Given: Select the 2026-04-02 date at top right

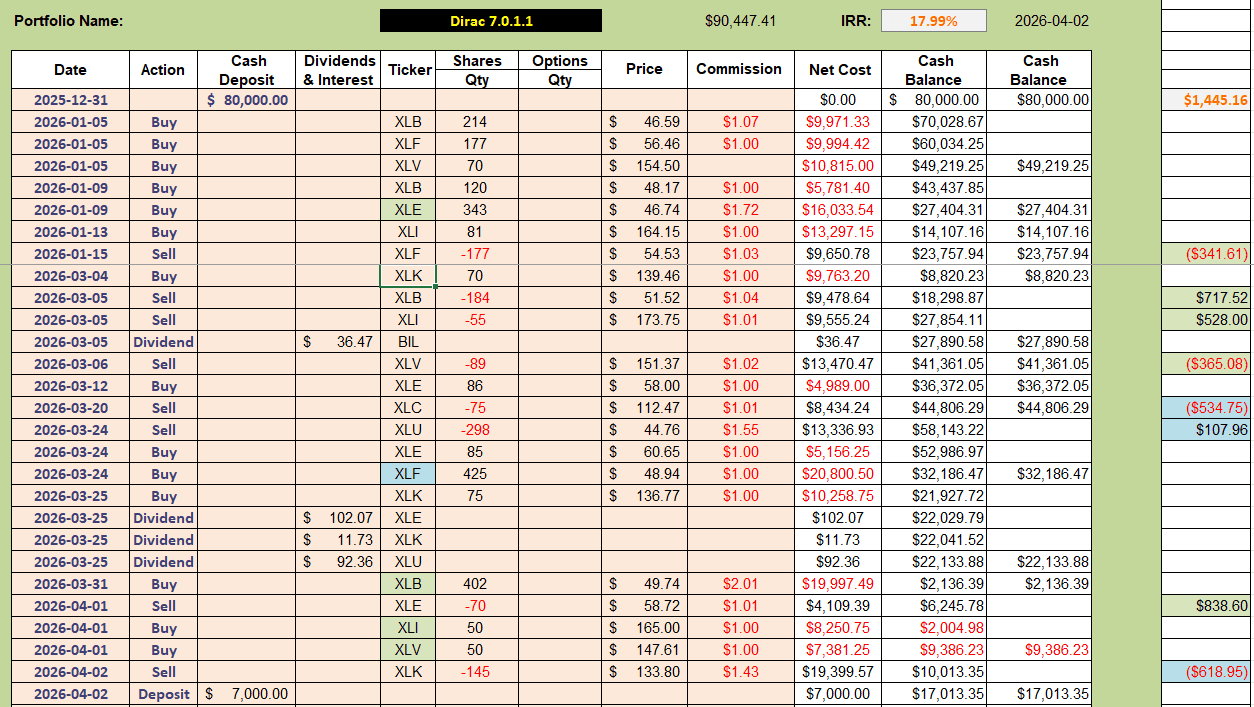Looking at the screenshot, I should (x=1052, y=21).
